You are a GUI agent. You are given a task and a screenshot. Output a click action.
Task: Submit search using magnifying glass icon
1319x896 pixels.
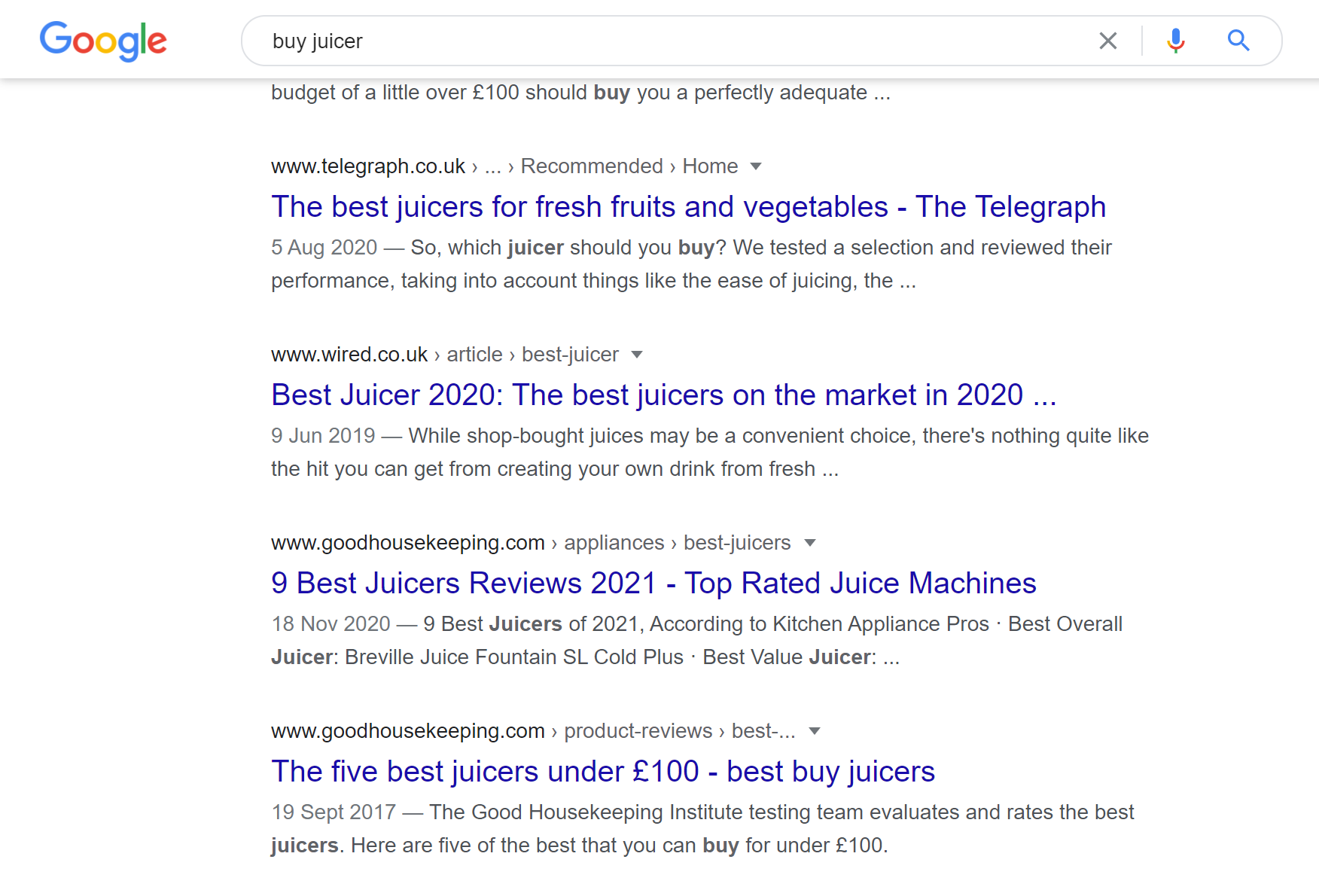(1238, 41)
